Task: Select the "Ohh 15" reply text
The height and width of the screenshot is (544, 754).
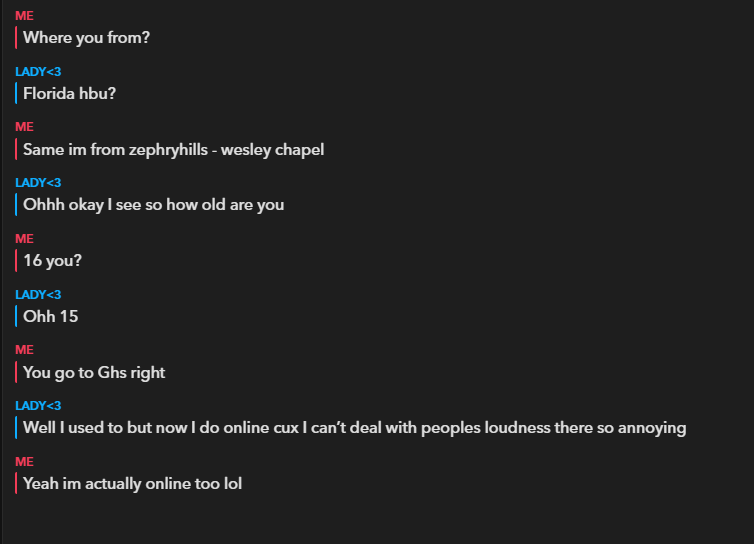Action: point(50,317)
